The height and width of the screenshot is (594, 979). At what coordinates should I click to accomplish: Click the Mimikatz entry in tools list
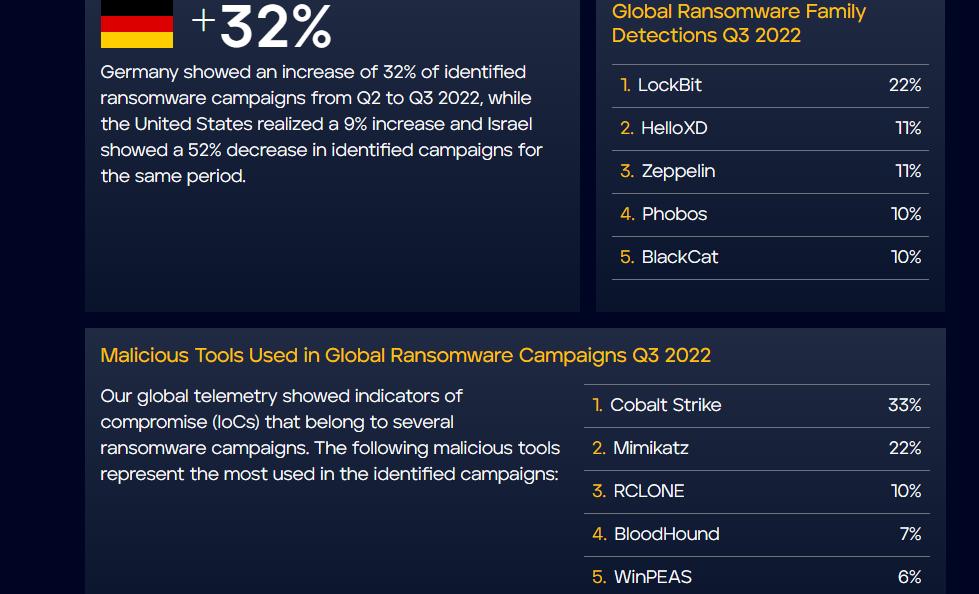pos(757,449)
